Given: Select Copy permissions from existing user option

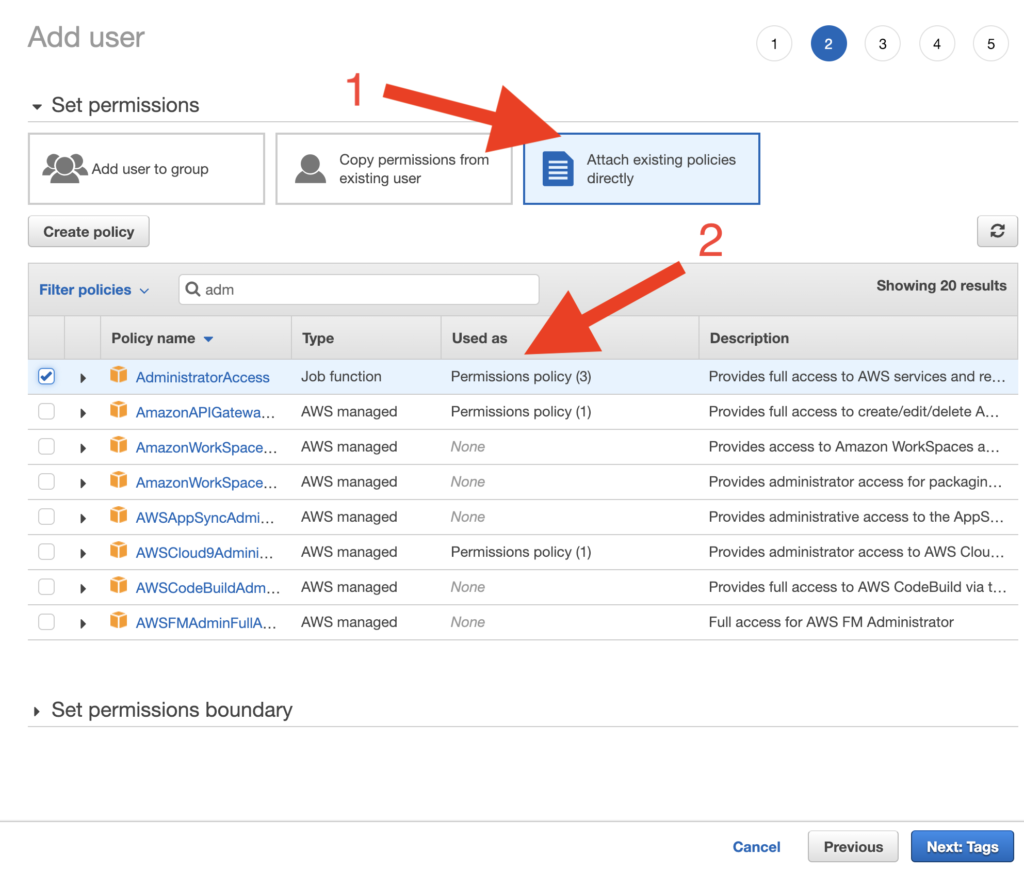Looking at the screenshot, I should (x=394, y=169).
